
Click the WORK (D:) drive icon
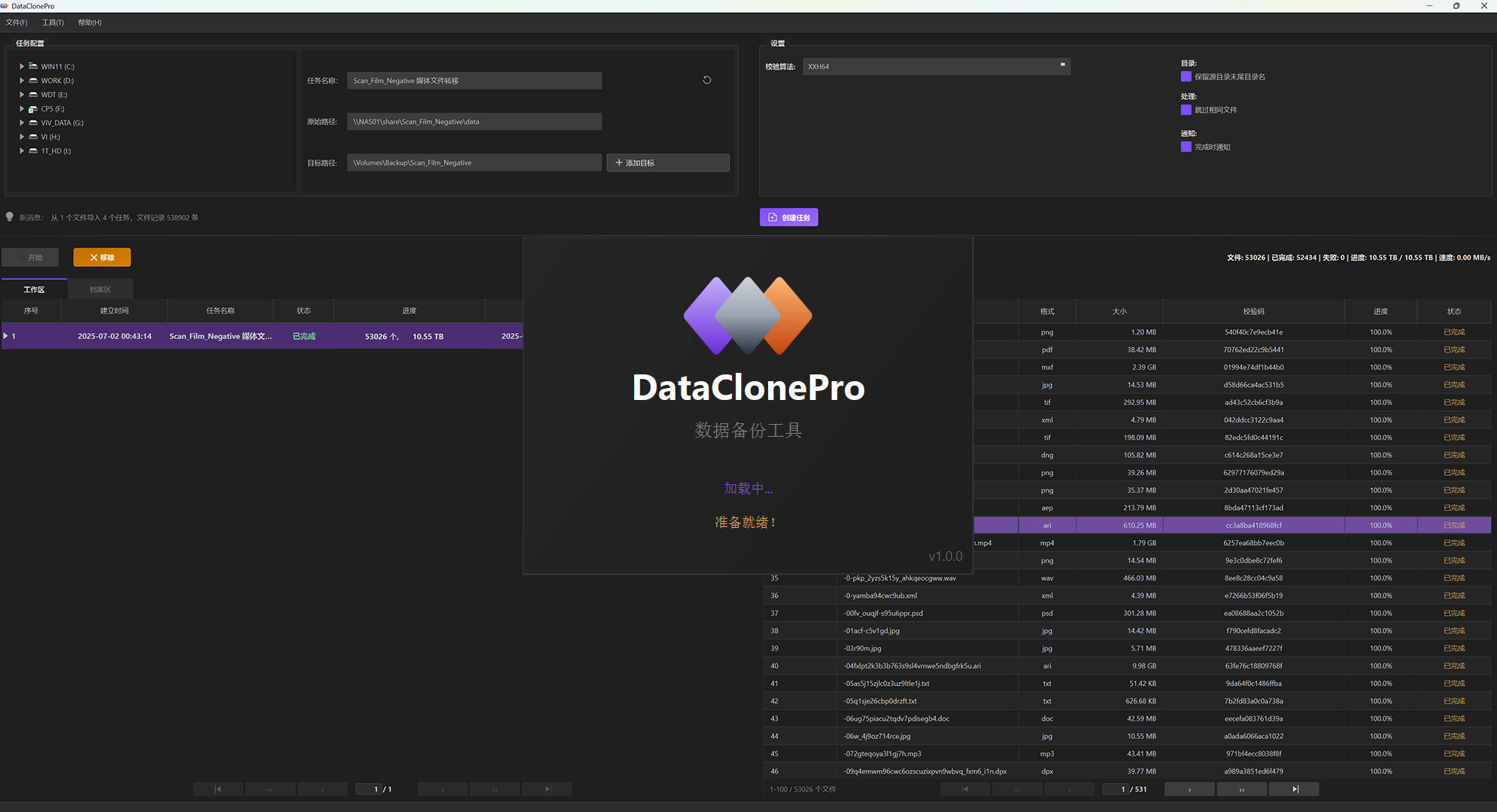pyautogui.click(x=33, y=80)
